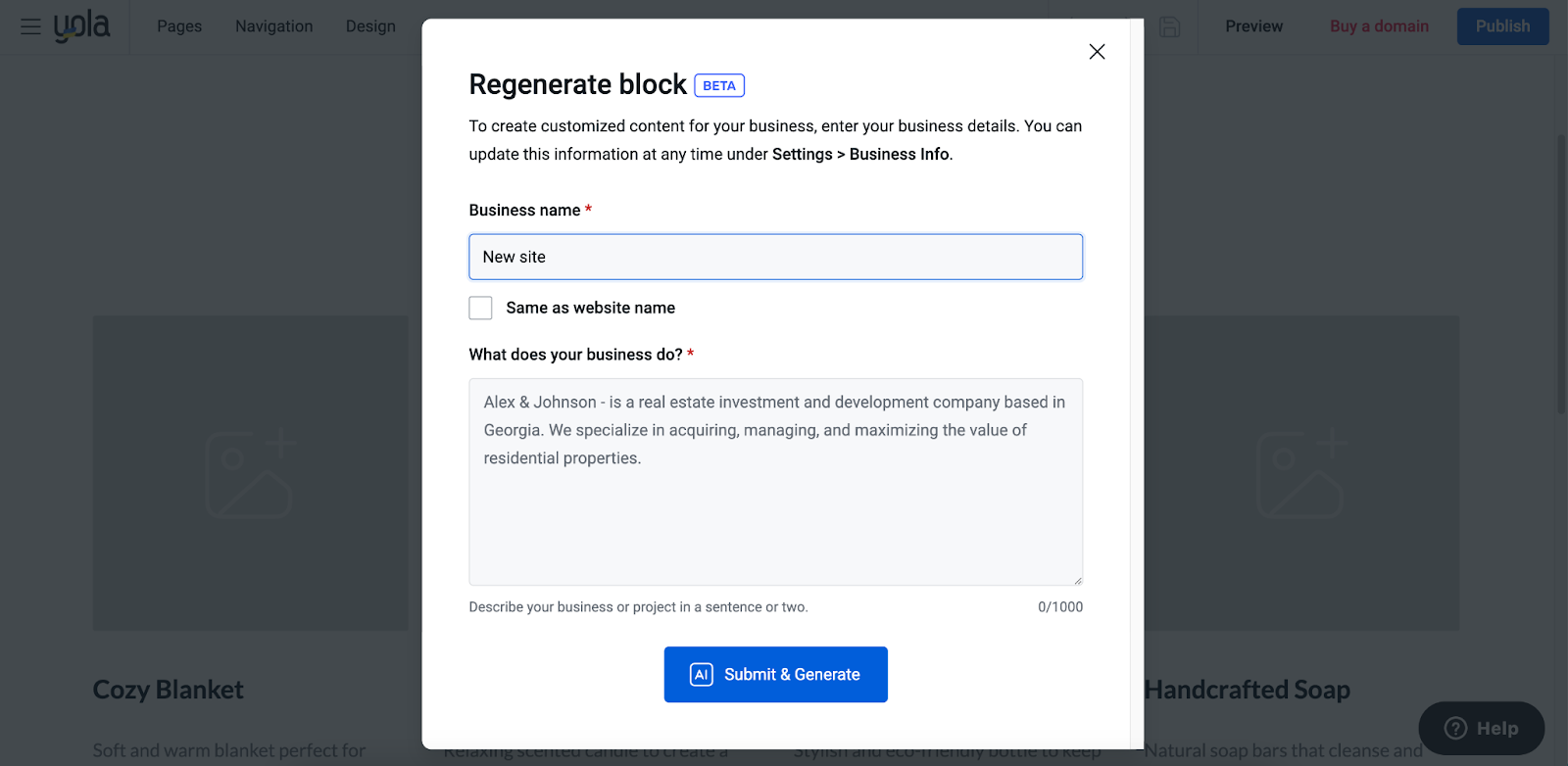Click the page vertical scrollbar
Viewport: 1568px width, 766px height.
1561,274
